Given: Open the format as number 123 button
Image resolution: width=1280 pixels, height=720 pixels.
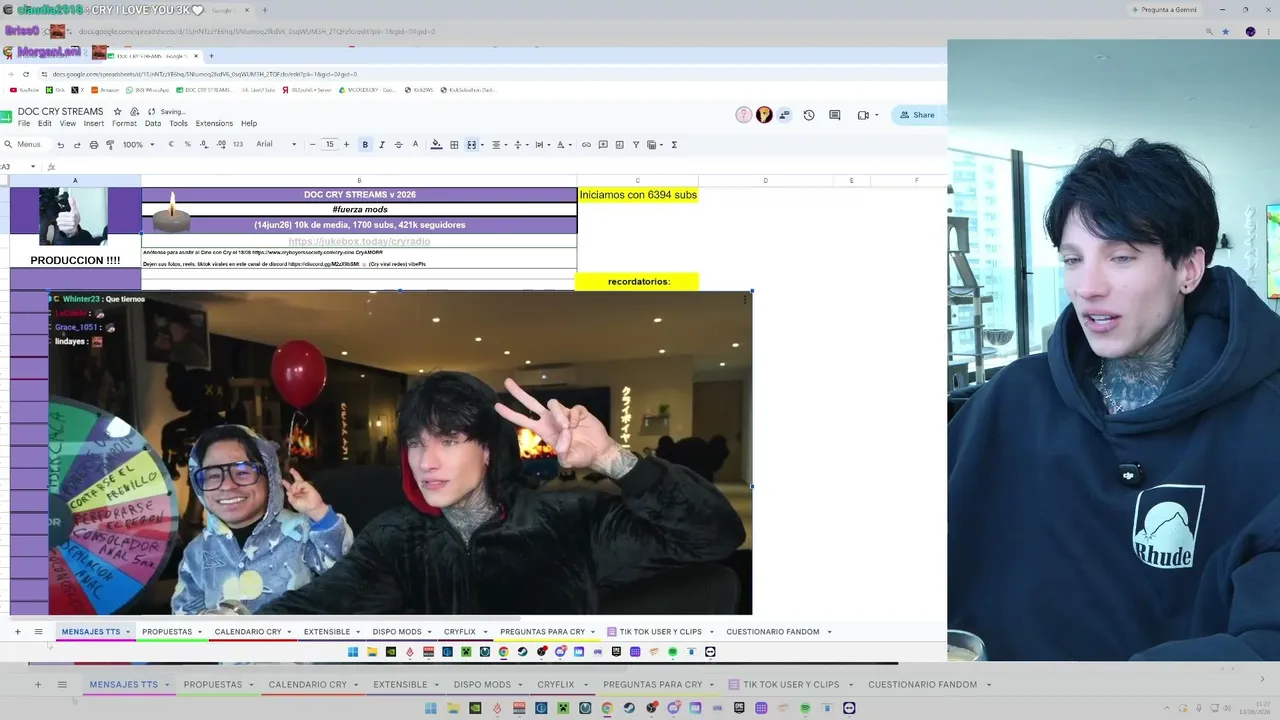Looking at the screenshot, I should (238, 145).
